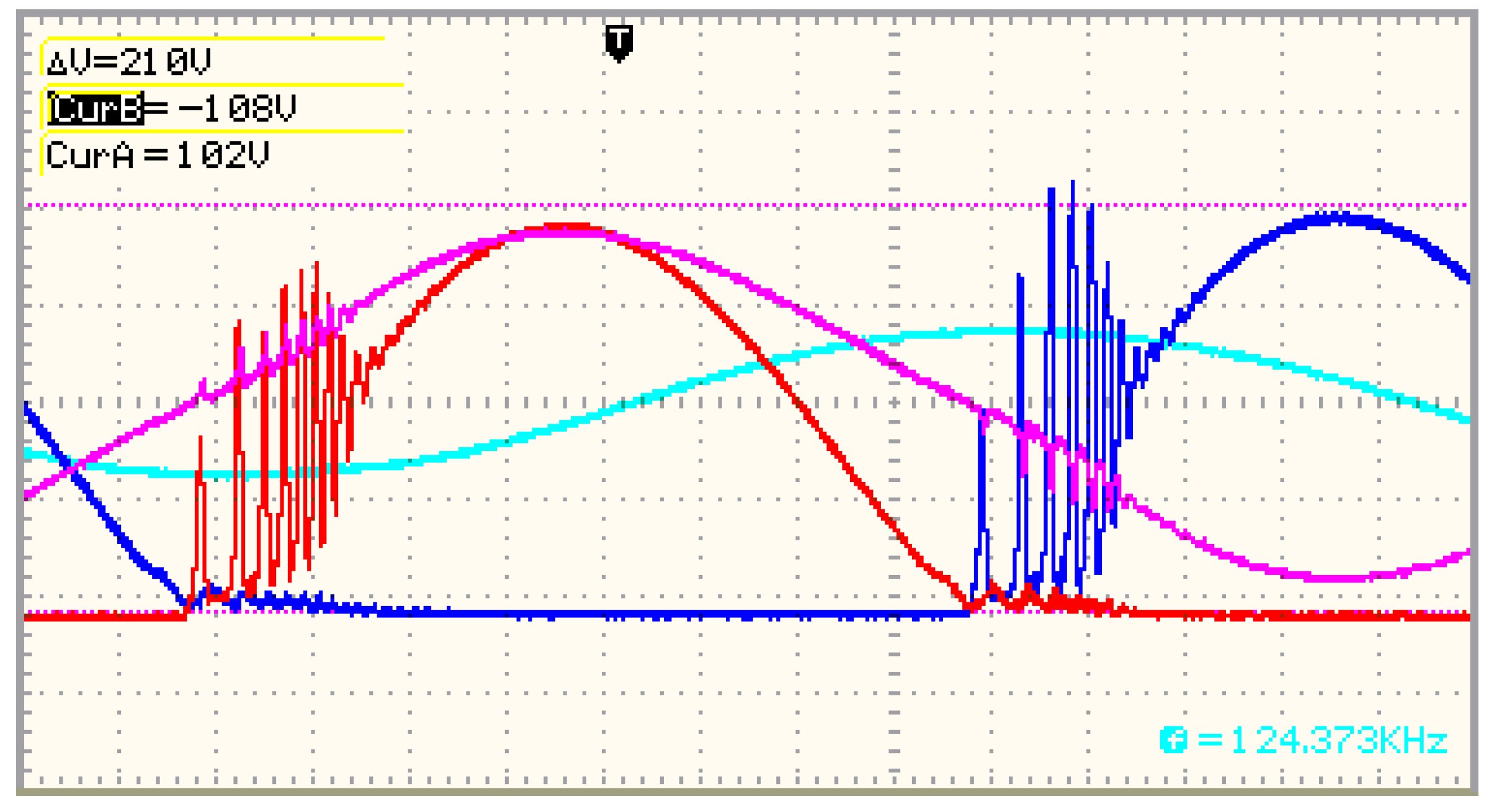The image size is (1489, 812).
Task: Click the cyan frequency counter icon
Action: [1173, 740]
